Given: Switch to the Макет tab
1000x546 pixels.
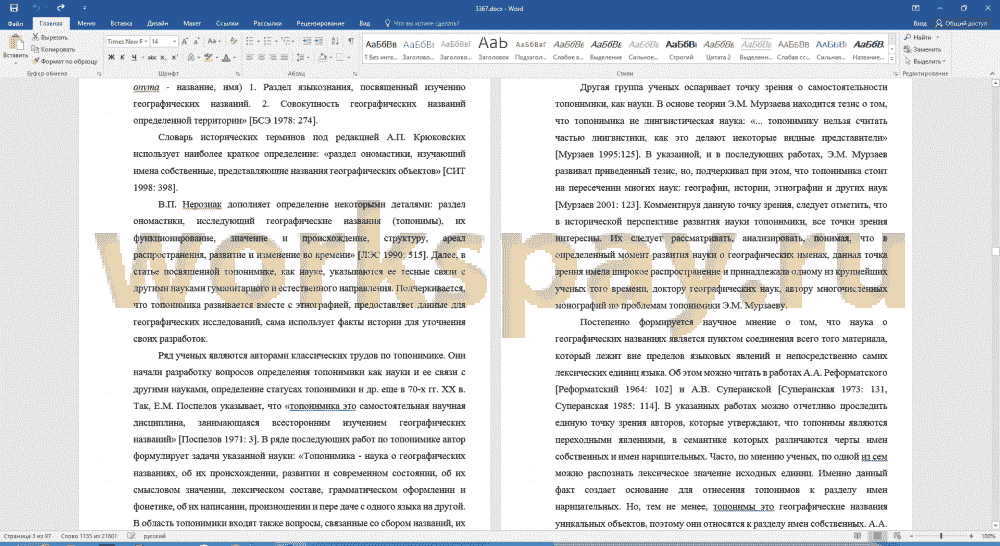Looking at the screenshot, I should (x=192, y=24).
